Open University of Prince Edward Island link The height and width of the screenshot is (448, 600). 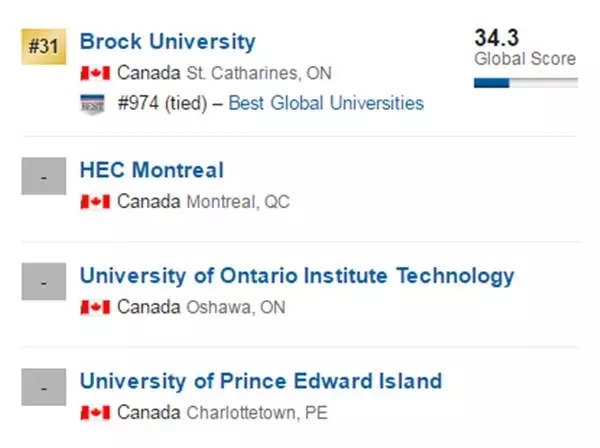[261, 381]
